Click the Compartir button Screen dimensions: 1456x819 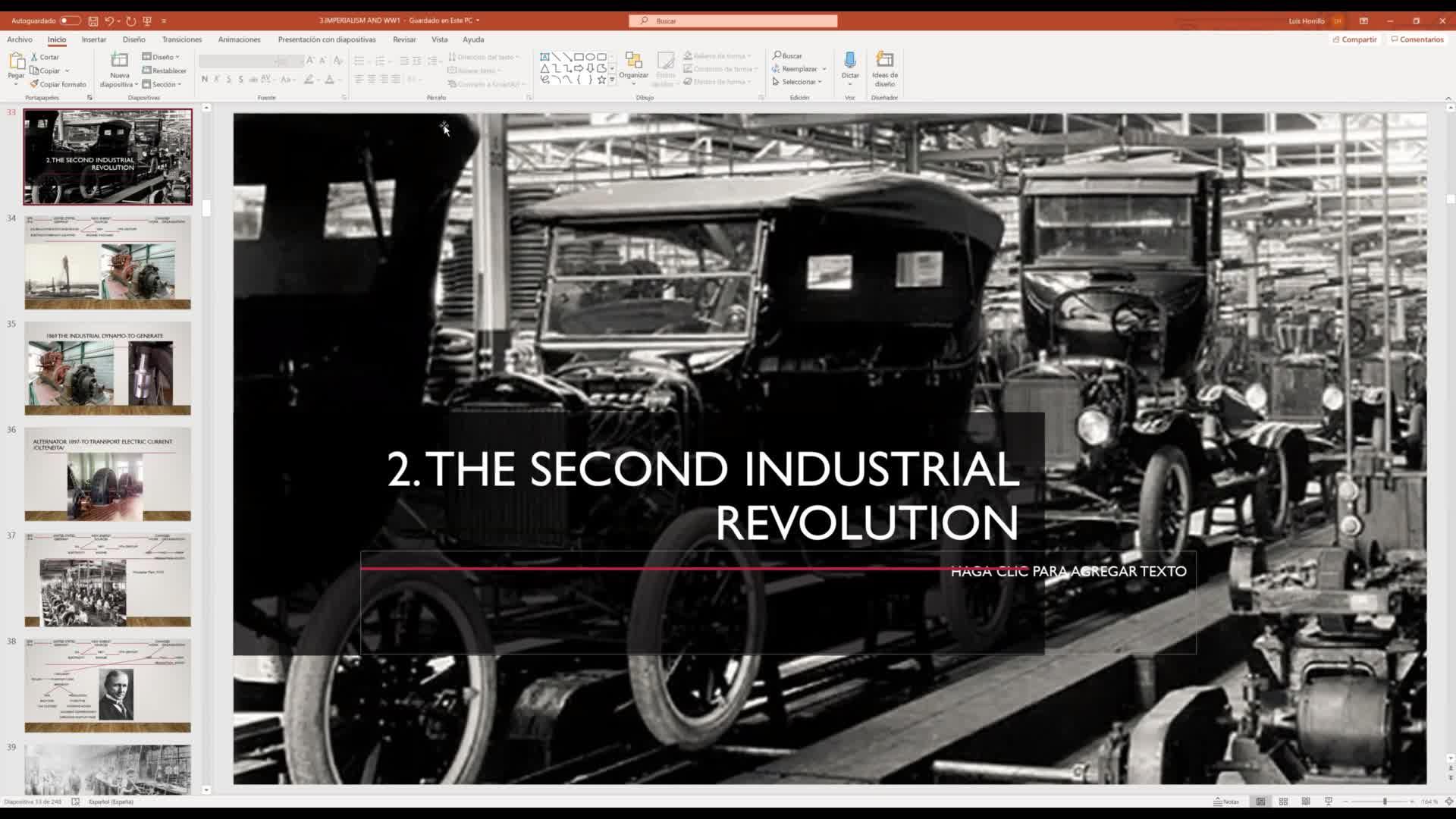point(1354,39)
